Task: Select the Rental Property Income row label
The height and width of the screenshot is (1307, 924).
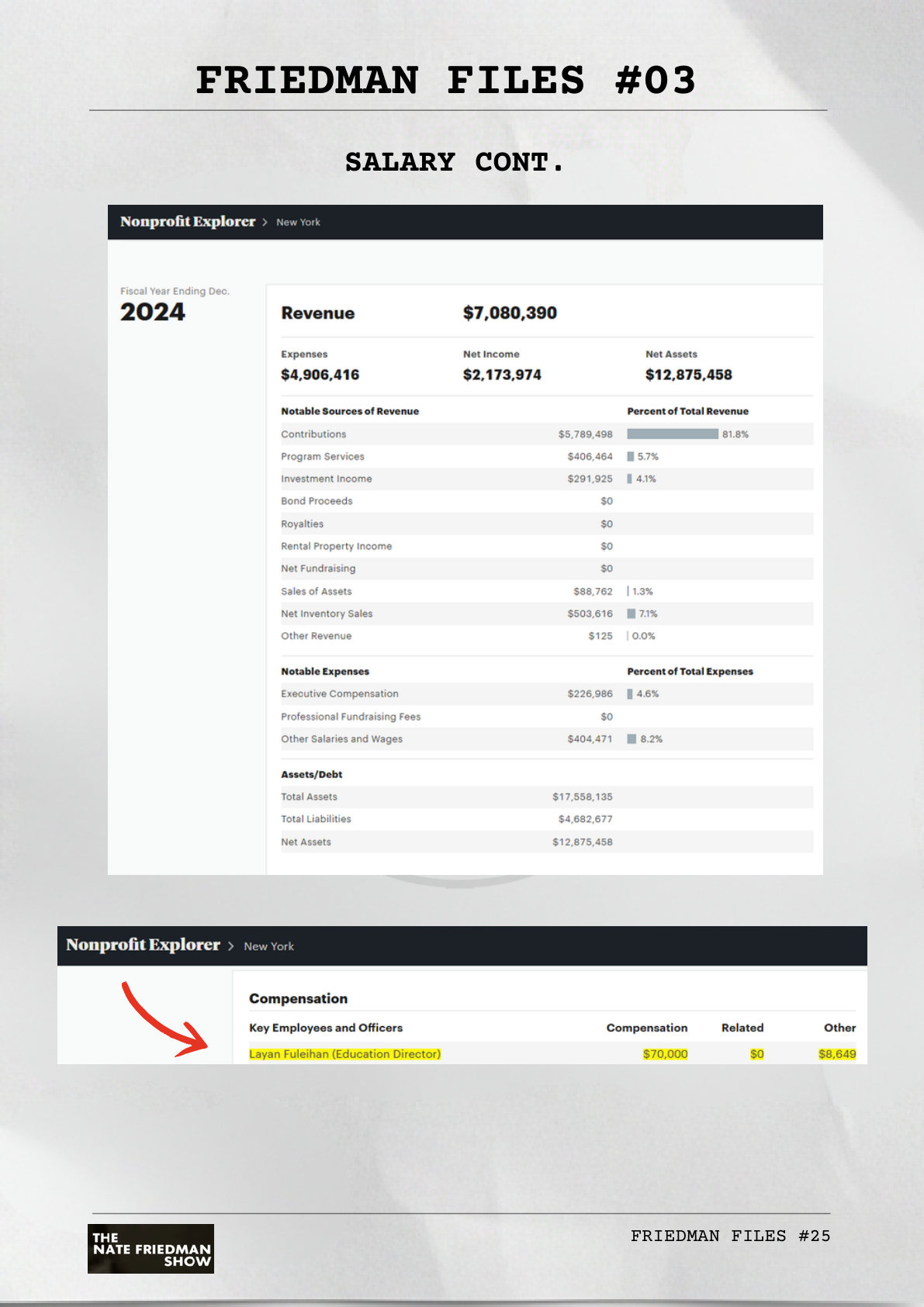Action: point(336,547)
